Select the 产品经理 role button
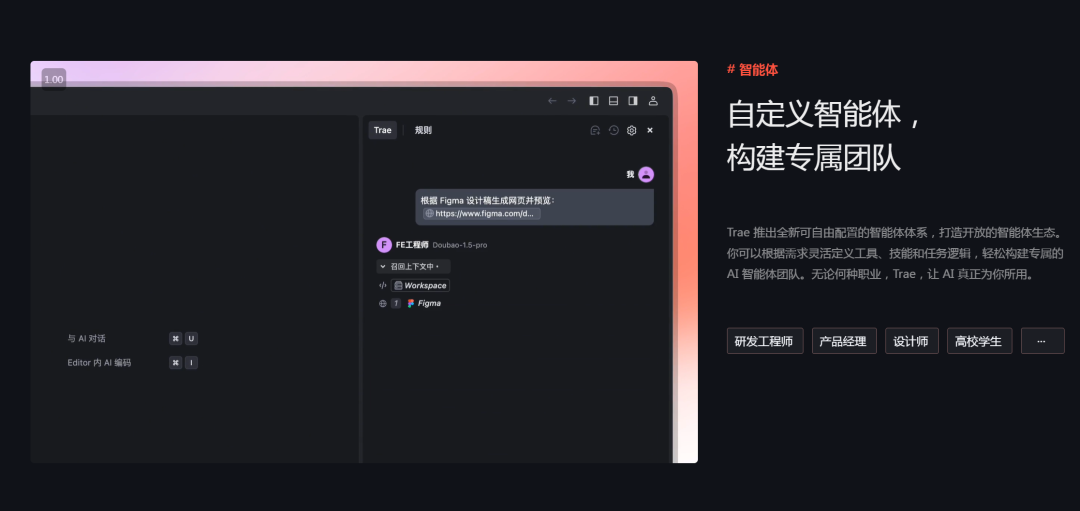Viewport: 1080px width, 511px height. [x=844, y=341]
